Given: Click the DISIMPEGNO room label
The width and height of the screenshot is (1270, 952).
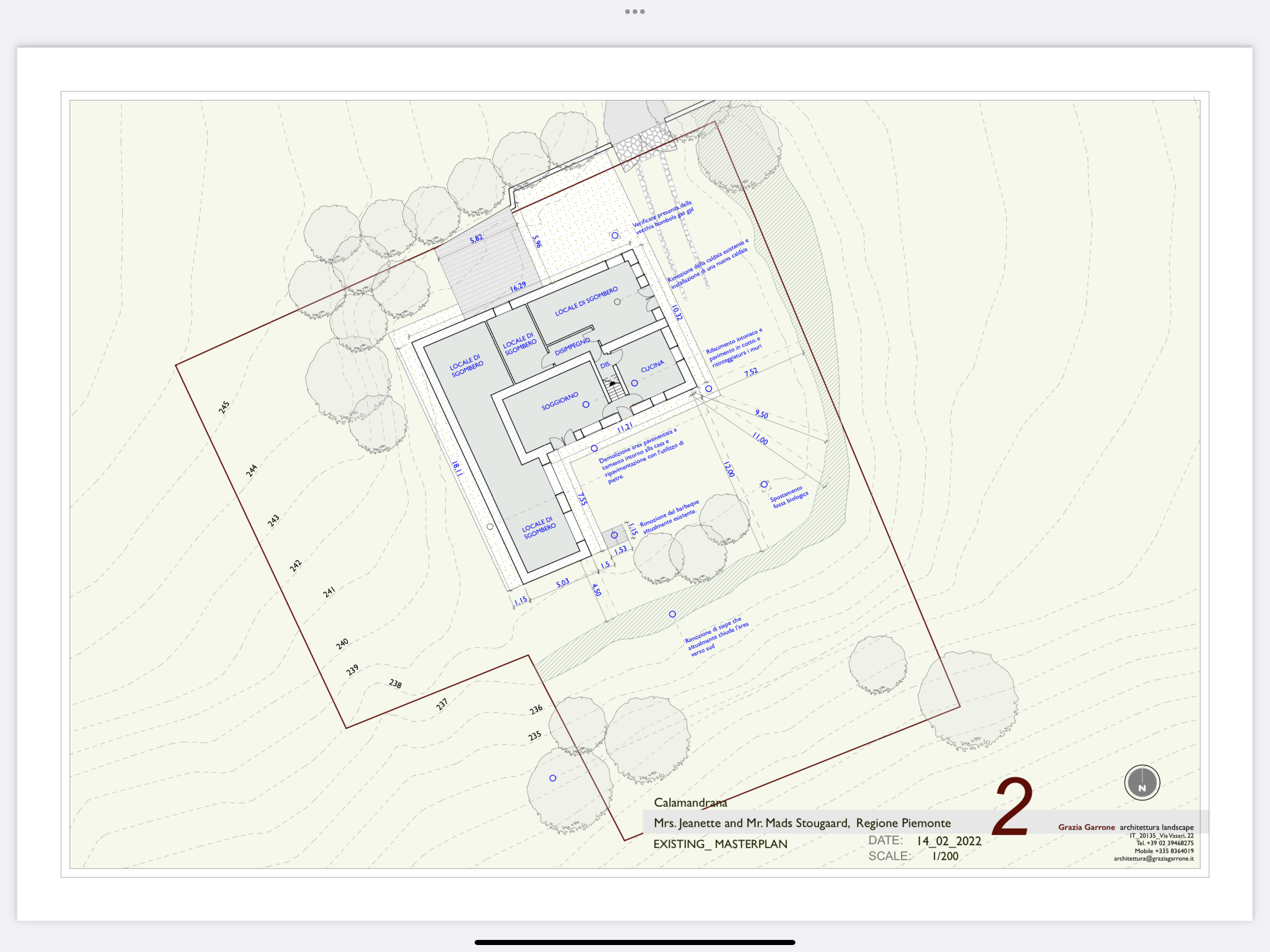Looking at the screenshot, I should click(572, 346).
